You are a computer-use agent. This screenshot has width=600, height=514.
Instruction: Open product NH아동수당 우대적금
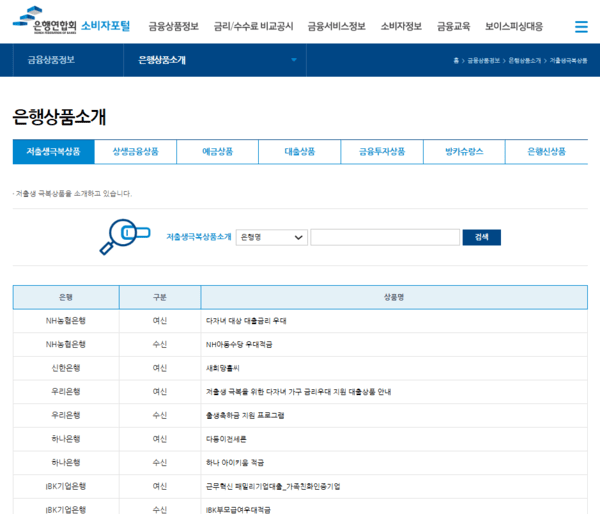(239, 344)
